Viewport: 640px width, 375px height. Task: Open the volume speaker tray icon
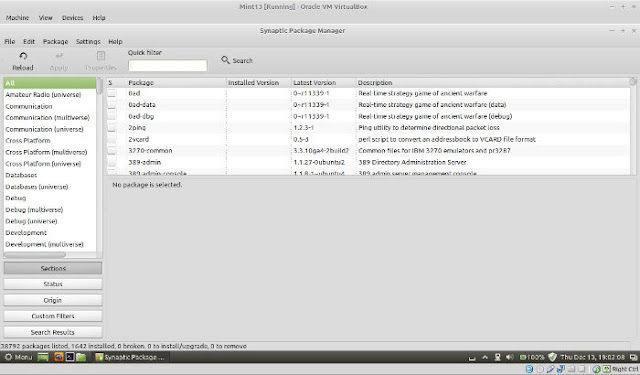[509, 357]
